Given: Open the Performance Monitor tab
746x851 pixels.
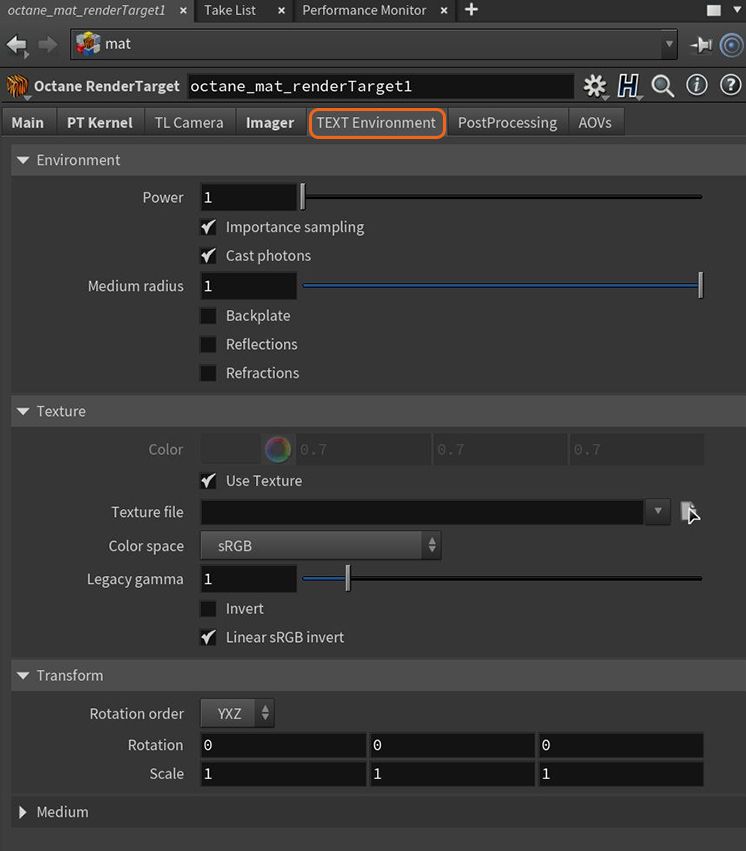Looking at the screenshot, I should click(x=364, y=11).
